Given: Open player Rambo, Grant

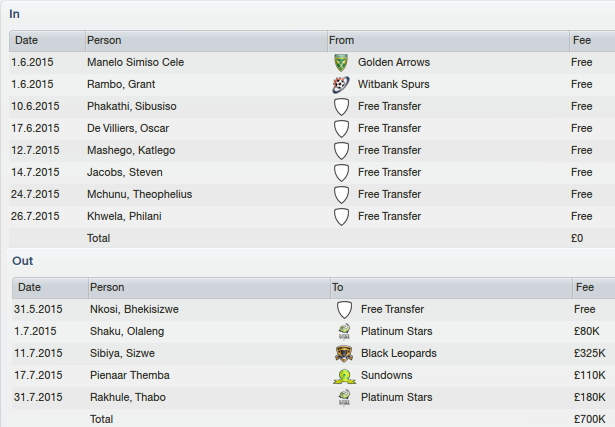Looking at the screenshot, I should 121,84.
